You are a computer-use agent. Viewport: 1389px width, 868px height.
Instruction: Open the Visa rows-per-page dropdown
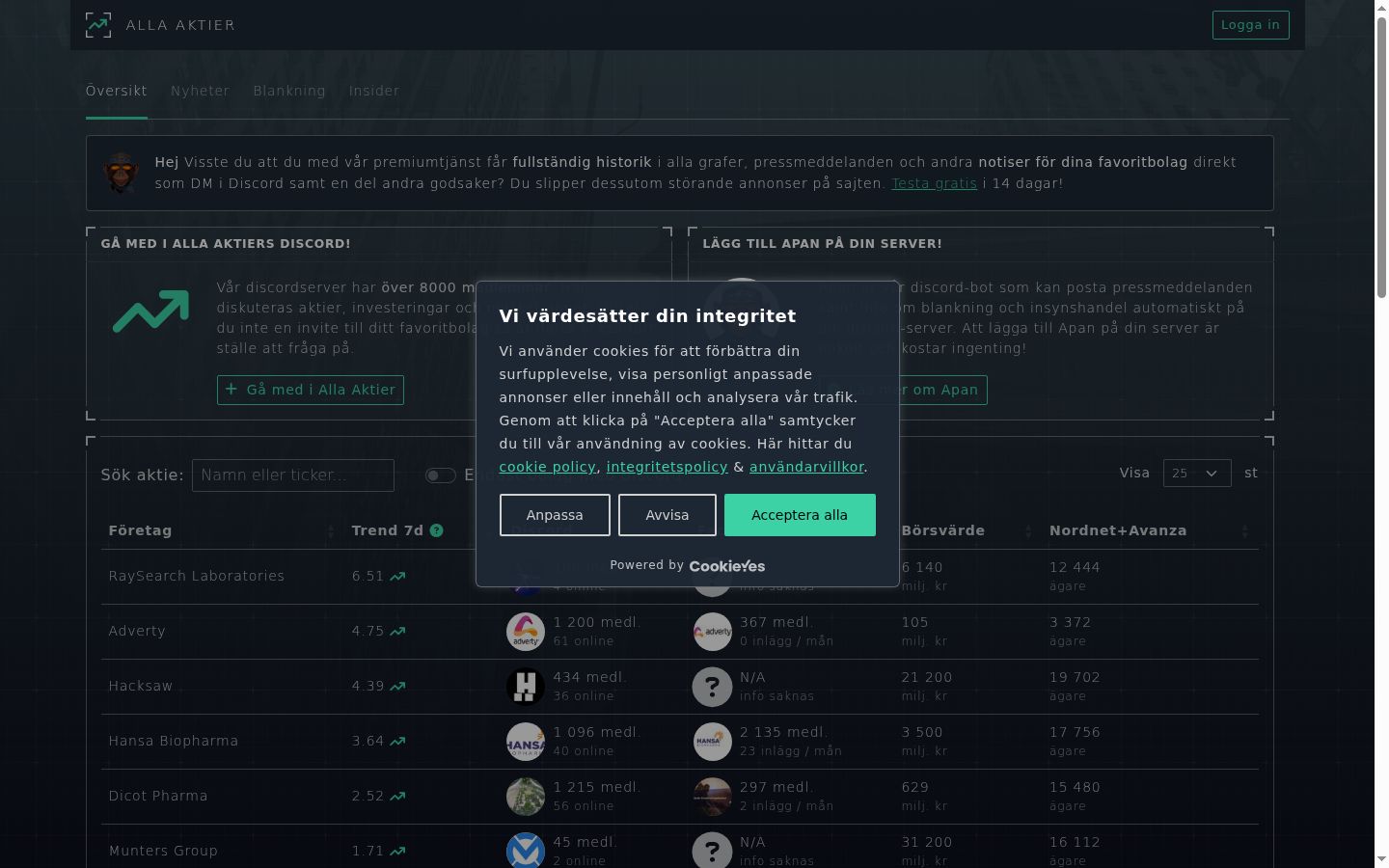click(x=1197, y=474)
